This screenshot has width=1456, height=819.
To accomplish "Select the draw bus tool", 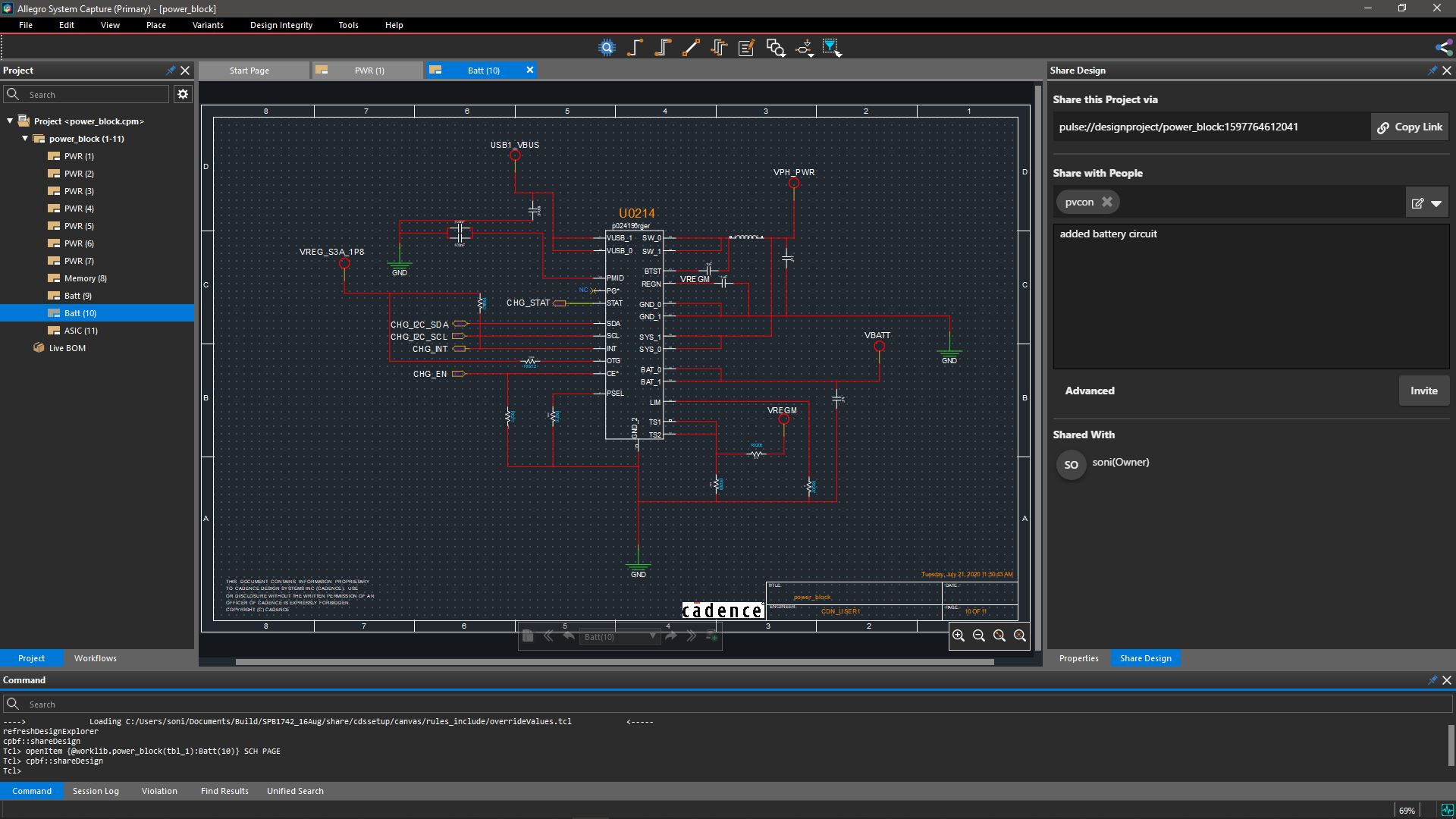I will (662, 47).
